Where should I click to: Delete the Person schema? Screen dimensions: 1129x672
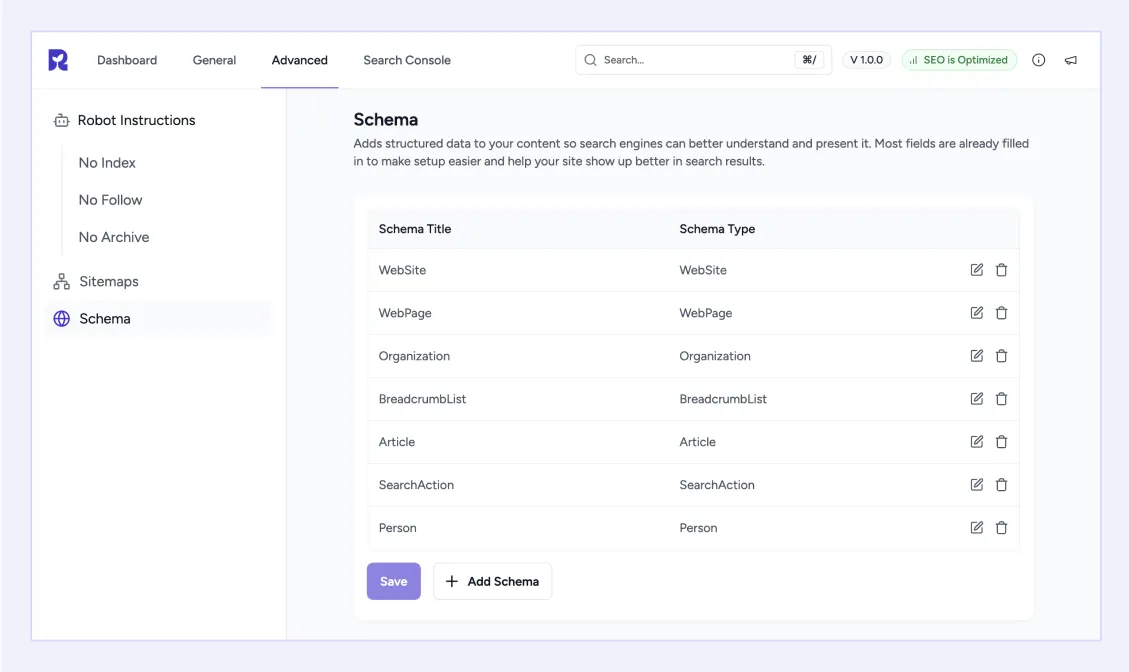pyautogui.click(x=1001, y=528)
